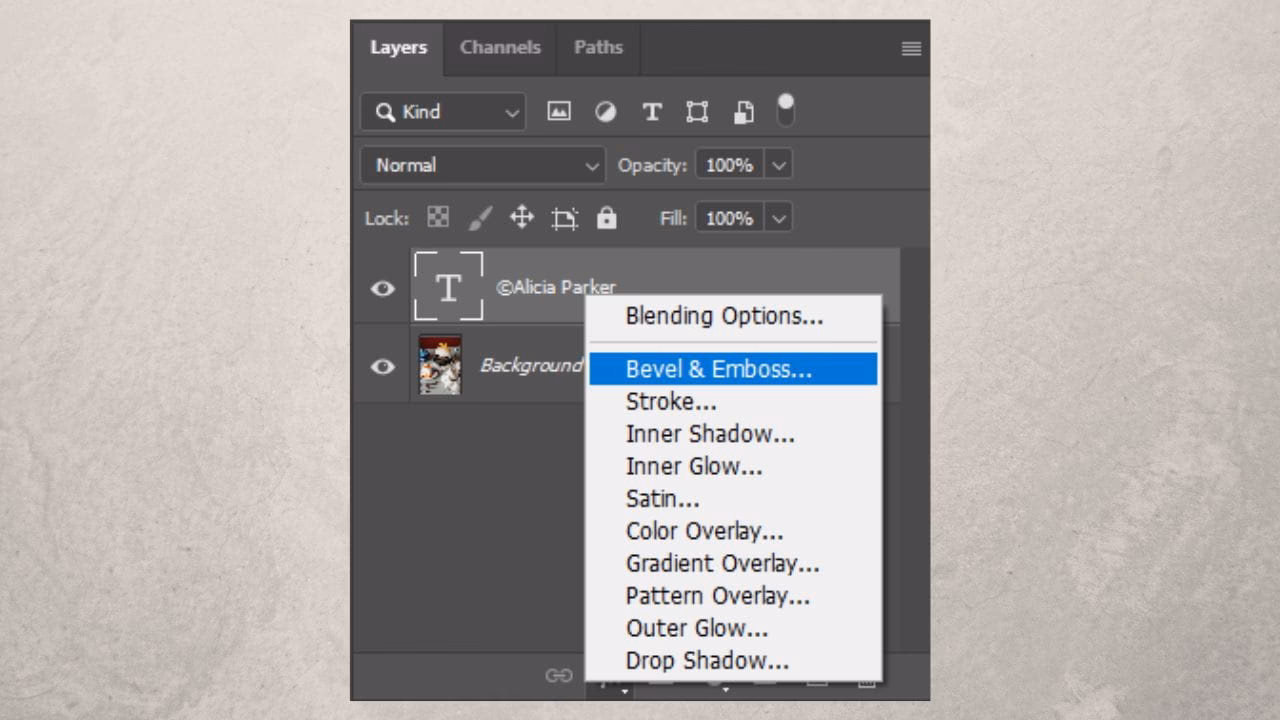Click the Background layer thumbnail
This screenshot has height=720, width=1280.
[x=440, y=364]
